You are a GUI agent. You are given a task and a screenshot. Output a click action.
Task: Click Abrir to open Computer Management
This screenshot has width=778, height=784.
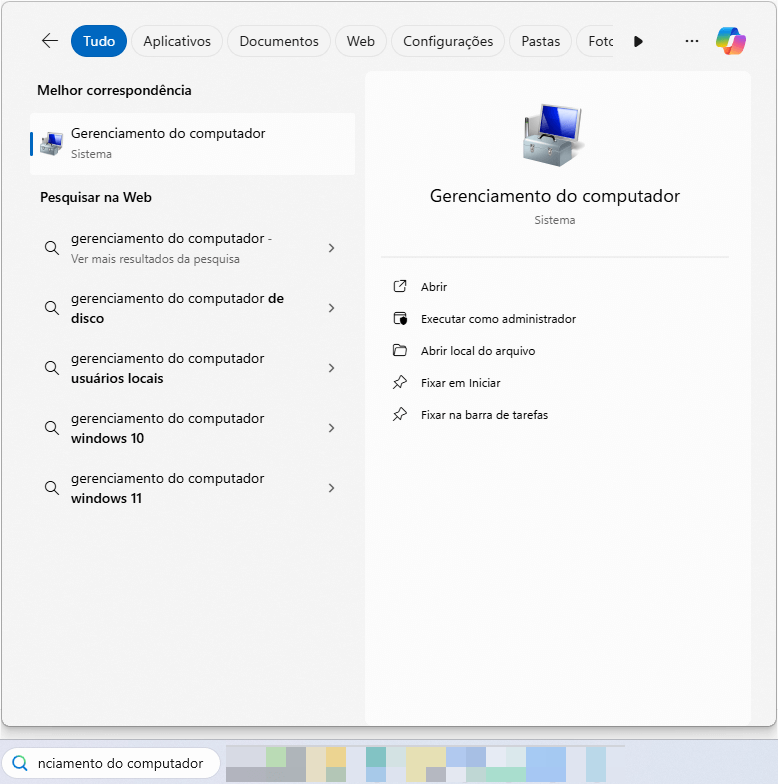(434, 286)
